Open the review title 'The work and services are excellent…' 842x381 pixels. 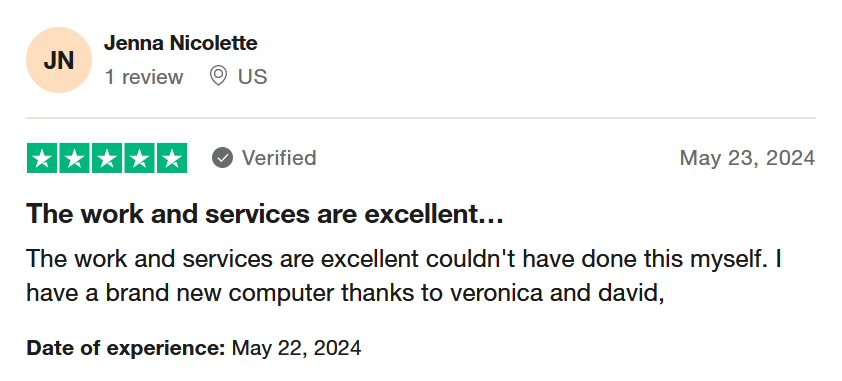tap(265, 214)
